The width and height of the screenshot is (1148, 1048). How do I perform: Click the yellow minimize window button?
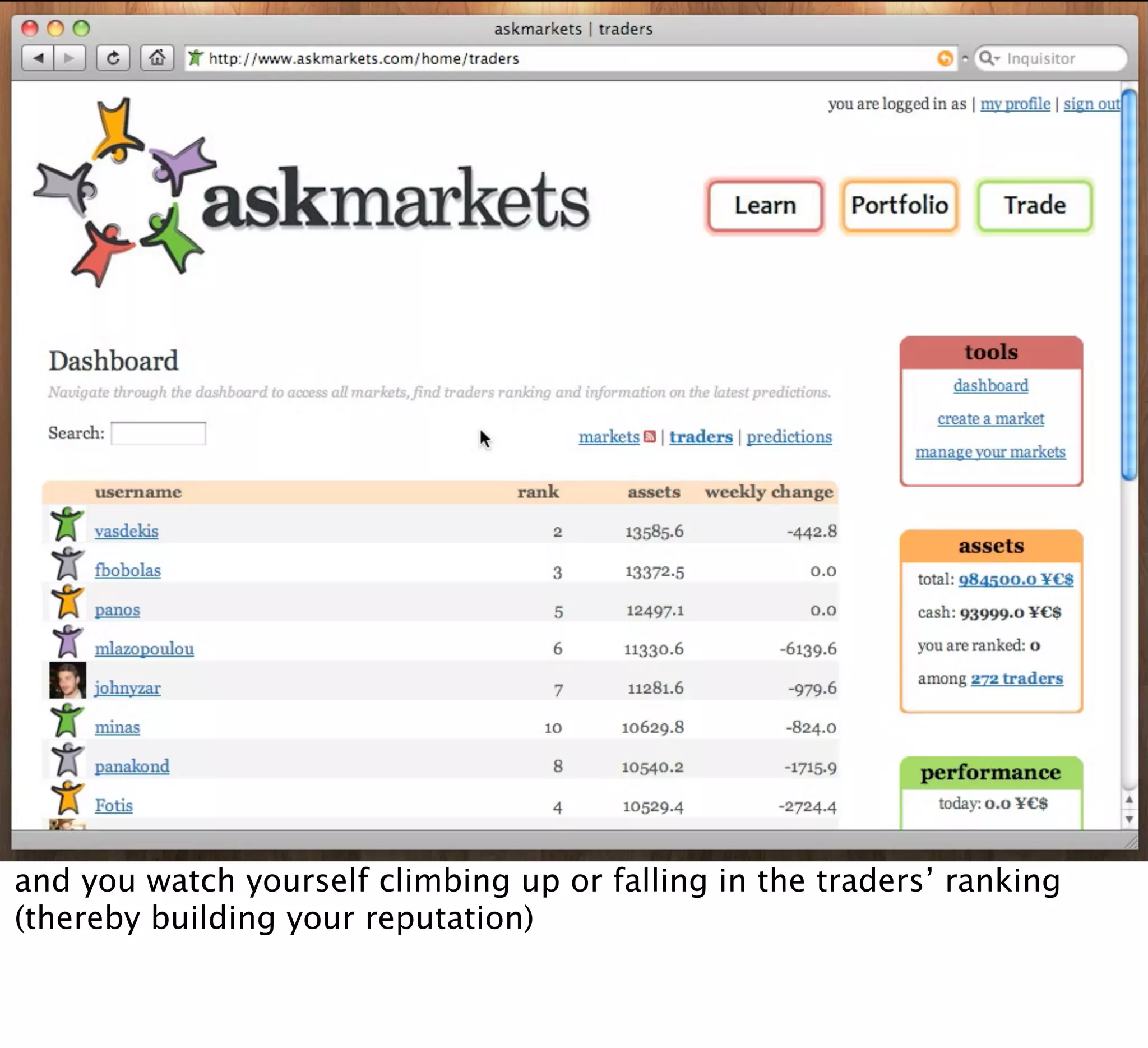coord(55,28)
